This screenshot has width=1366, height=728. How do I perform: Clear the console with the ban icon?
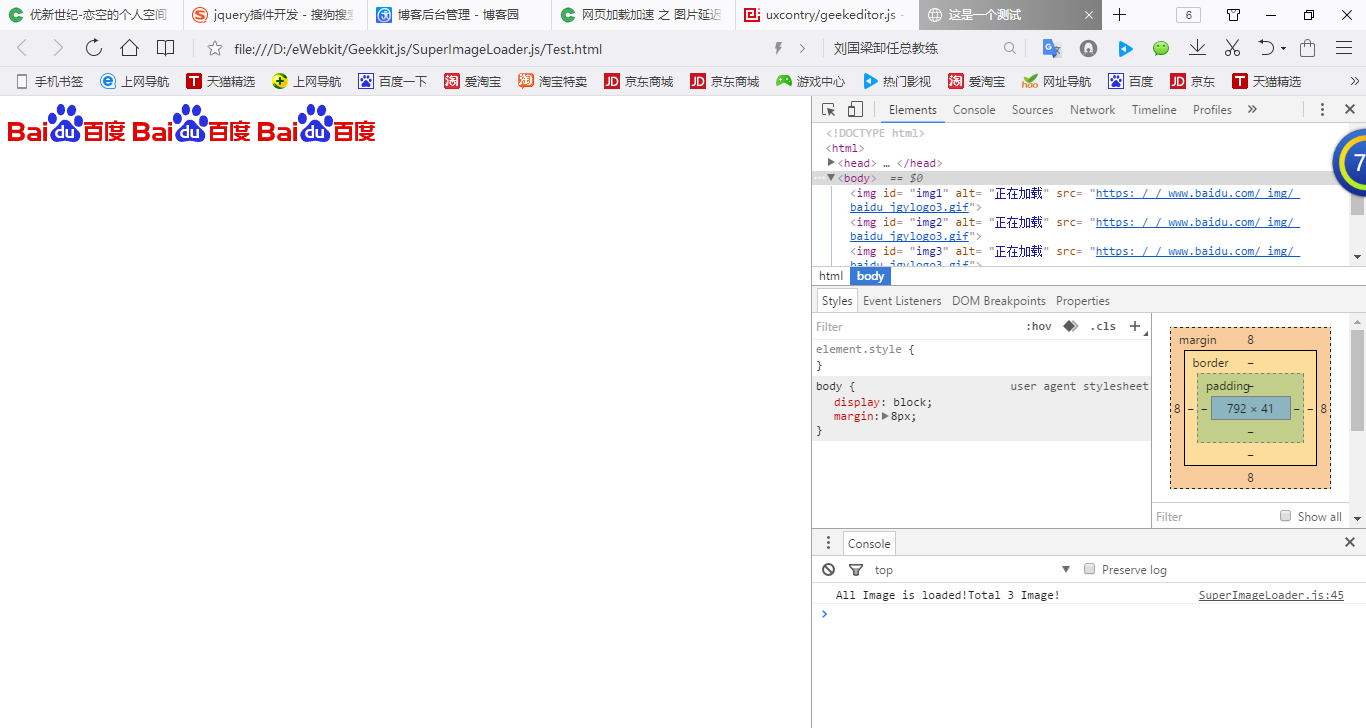828,569
